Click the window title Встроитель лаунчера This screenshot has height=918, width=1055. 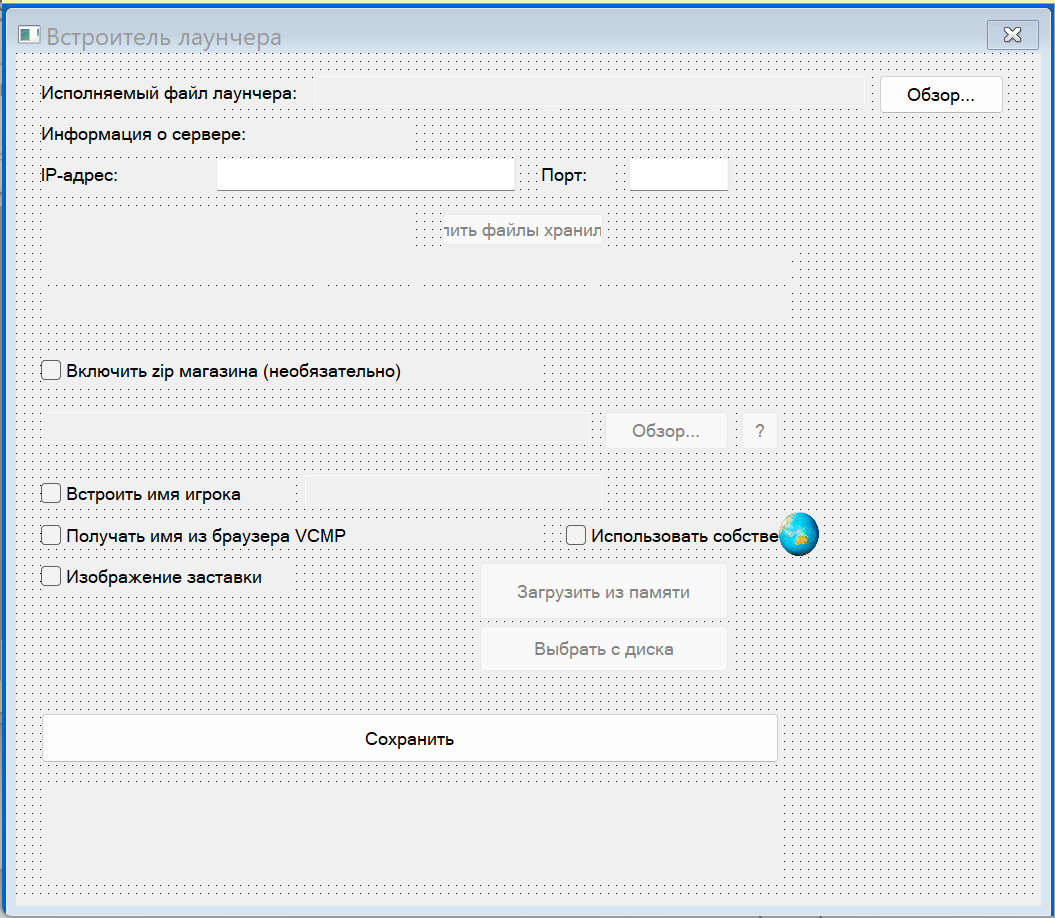pyautogui.click(x=165, y=36)
